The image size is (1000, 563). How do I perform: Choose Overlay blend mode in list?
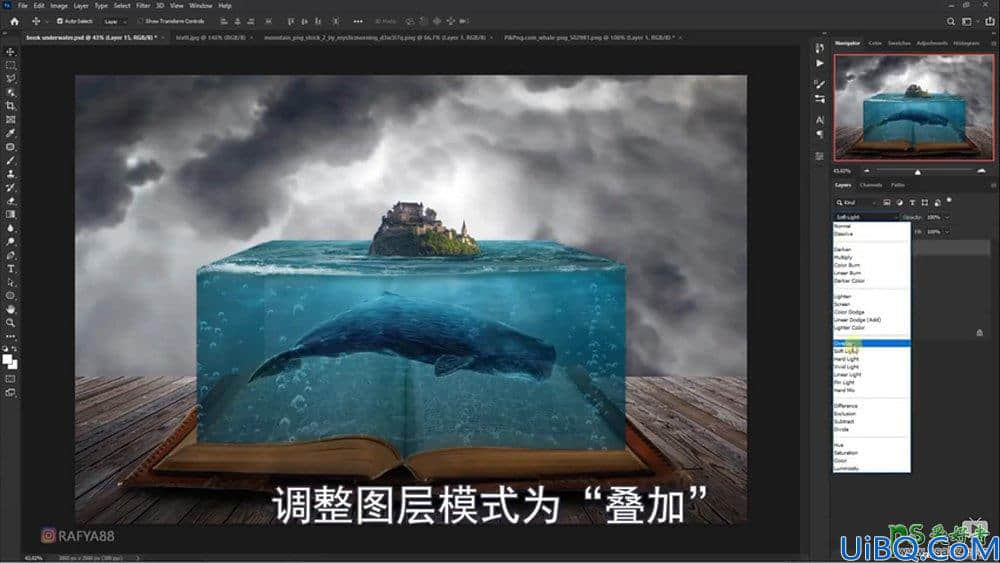pos(871,343)
